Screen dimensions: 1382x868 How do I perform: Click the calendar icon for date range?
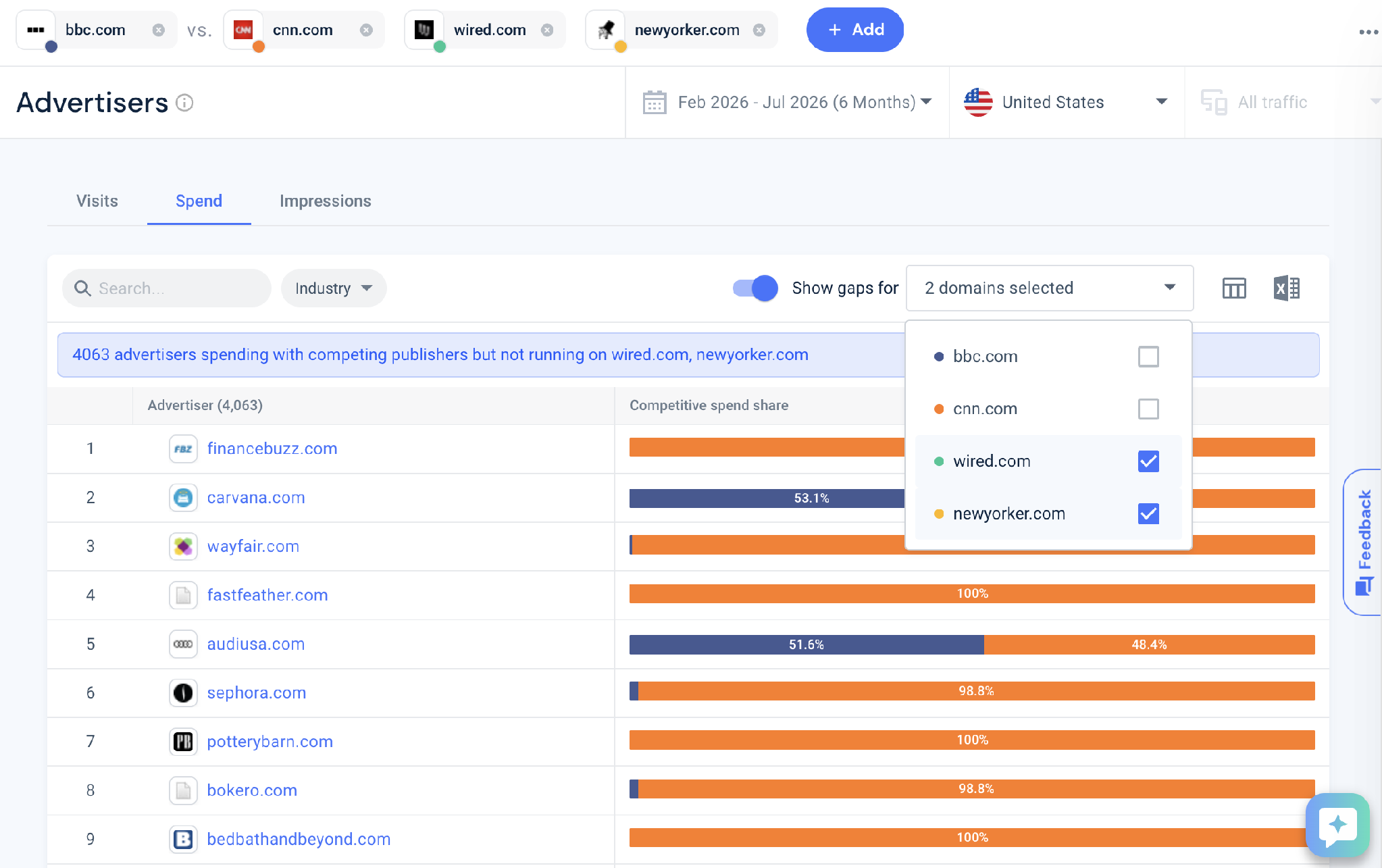pos(655,102)
